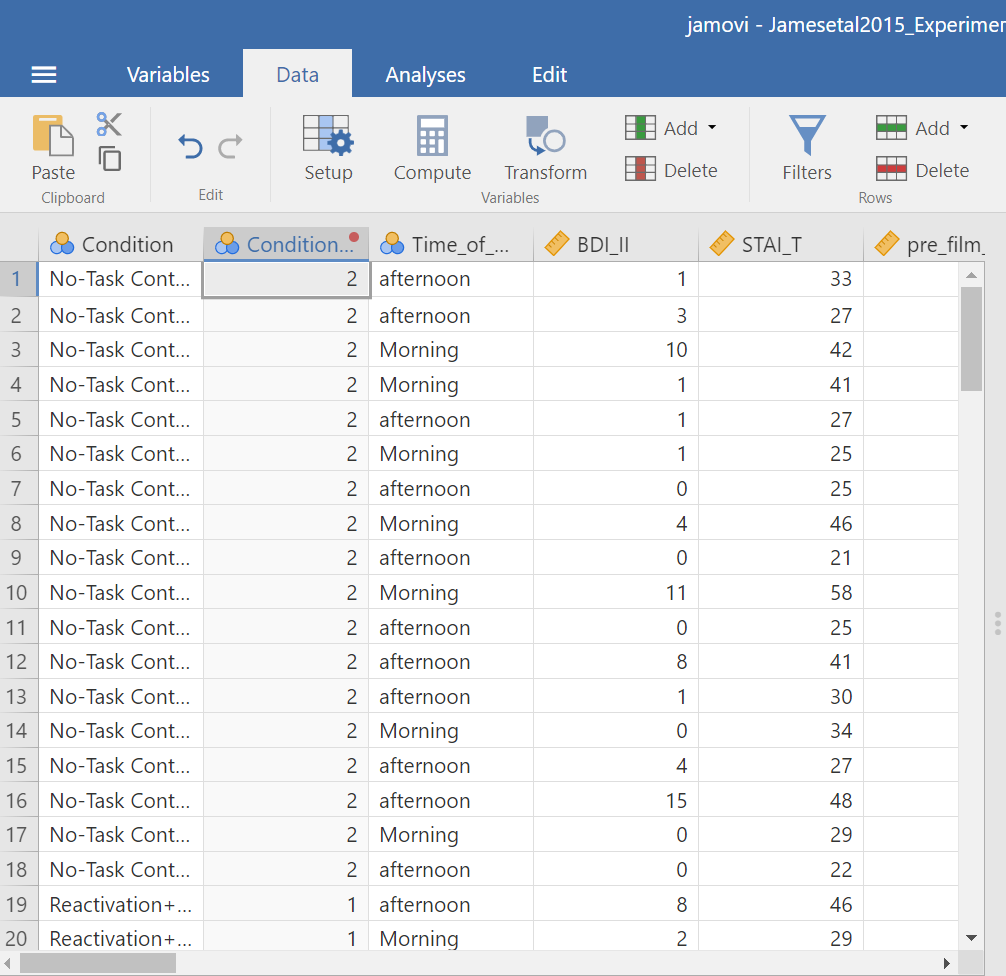The width and height of the screenshot is (1006, 976).
Task: Click 'afternoon' cell in row 12
Action: (451, 662)
